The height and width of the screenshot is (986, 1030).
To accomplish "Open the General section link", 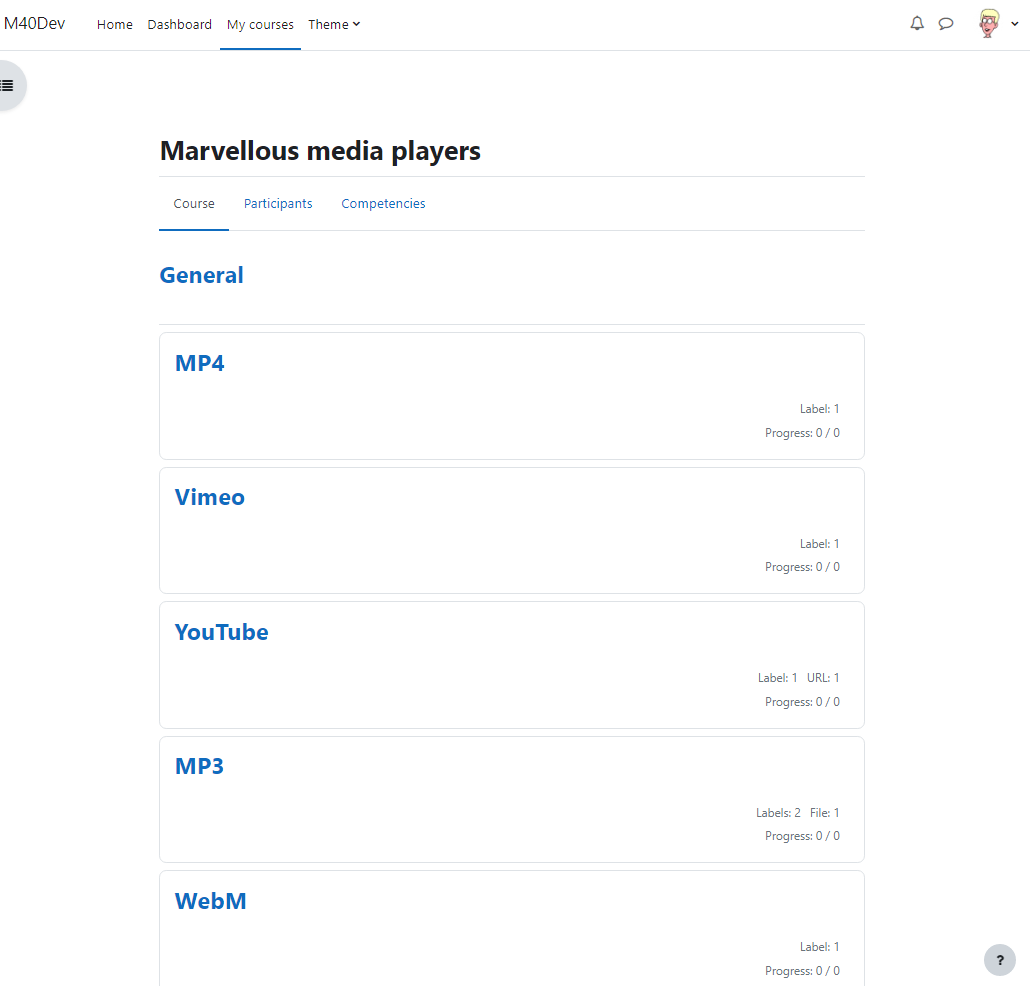I will 202,275.
